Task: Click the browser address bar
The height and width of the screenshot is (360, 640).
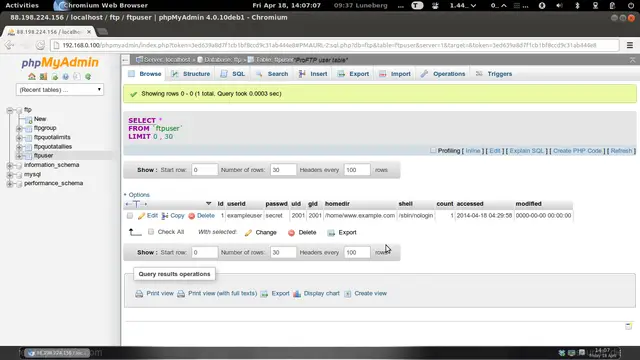Action: 335,45
